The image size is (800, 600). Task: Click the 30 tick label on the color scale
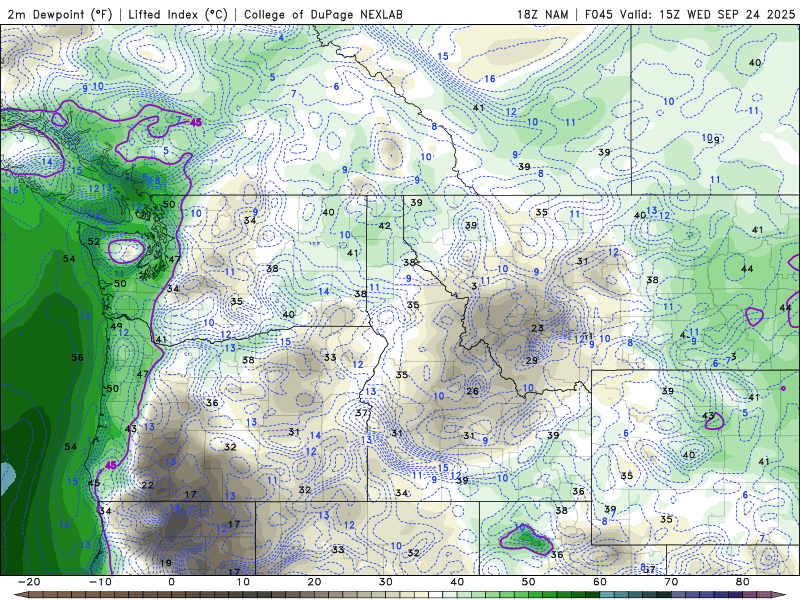[x=386, y=582]
